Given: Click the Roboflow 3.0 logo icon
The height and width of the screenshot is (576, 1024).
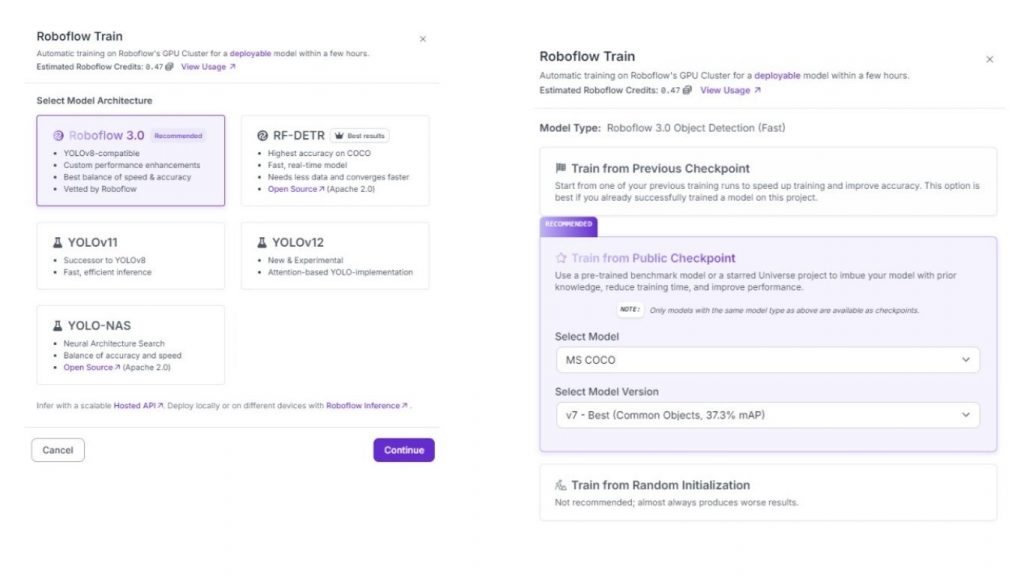Looking at the screenshot, I should tap(58, 136).
